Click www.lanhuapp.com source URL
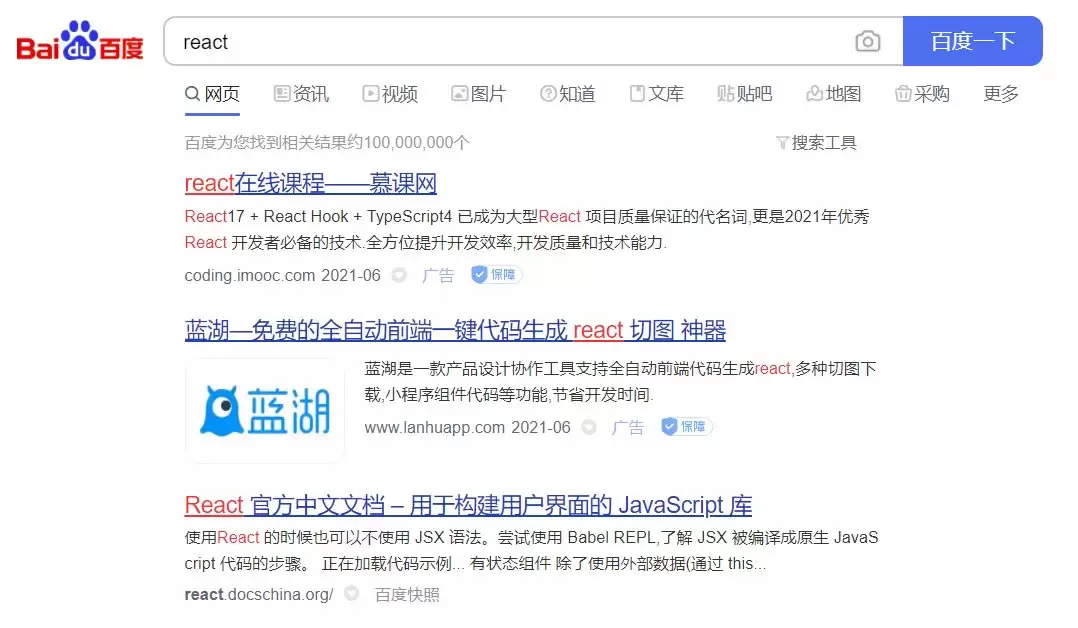 434,427
